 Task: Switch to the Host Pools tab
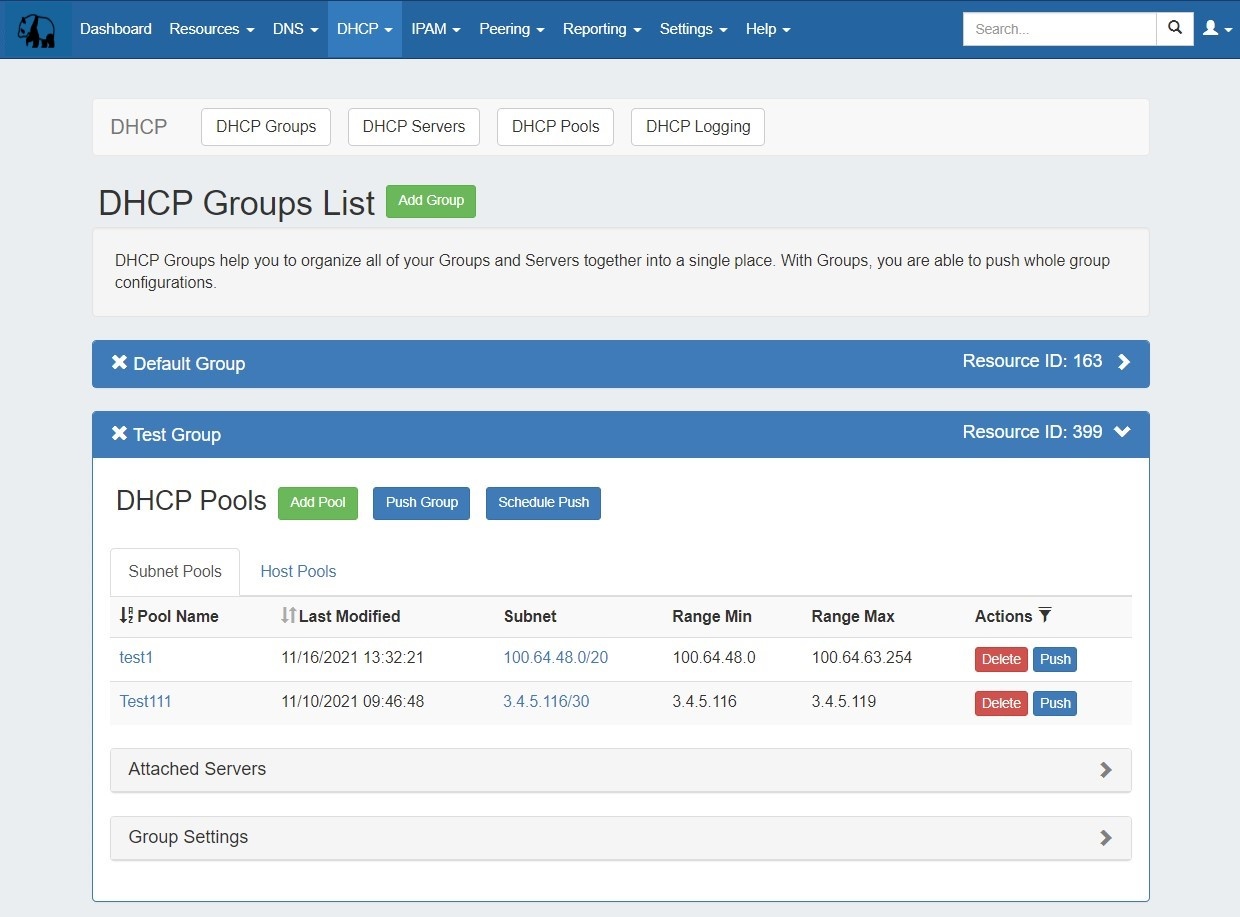coord(298,571)
